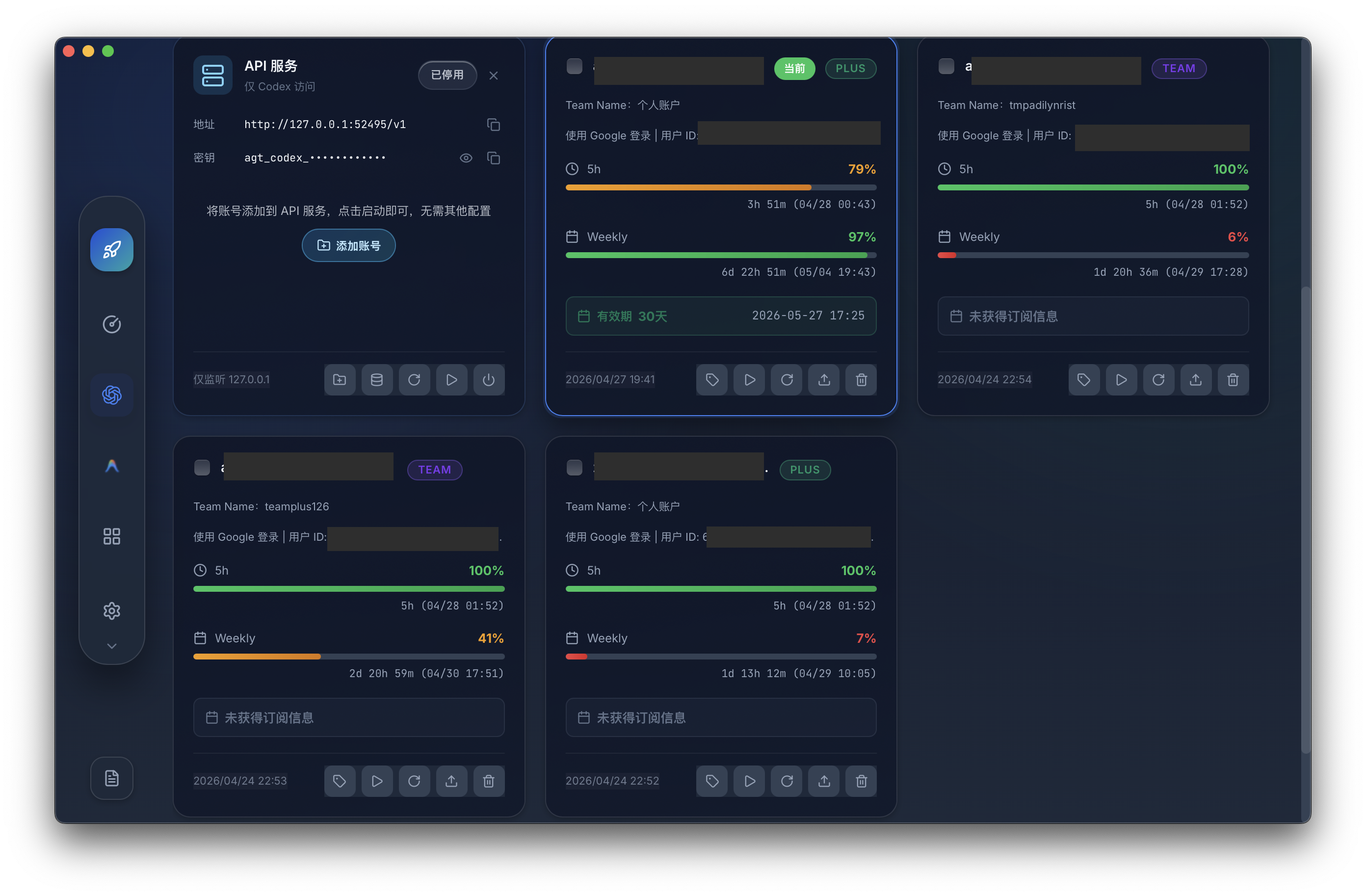Tick the tmpadilynrist account checkbox
The height and width of the screenshot is (896, 1366).
coord(946,67)
